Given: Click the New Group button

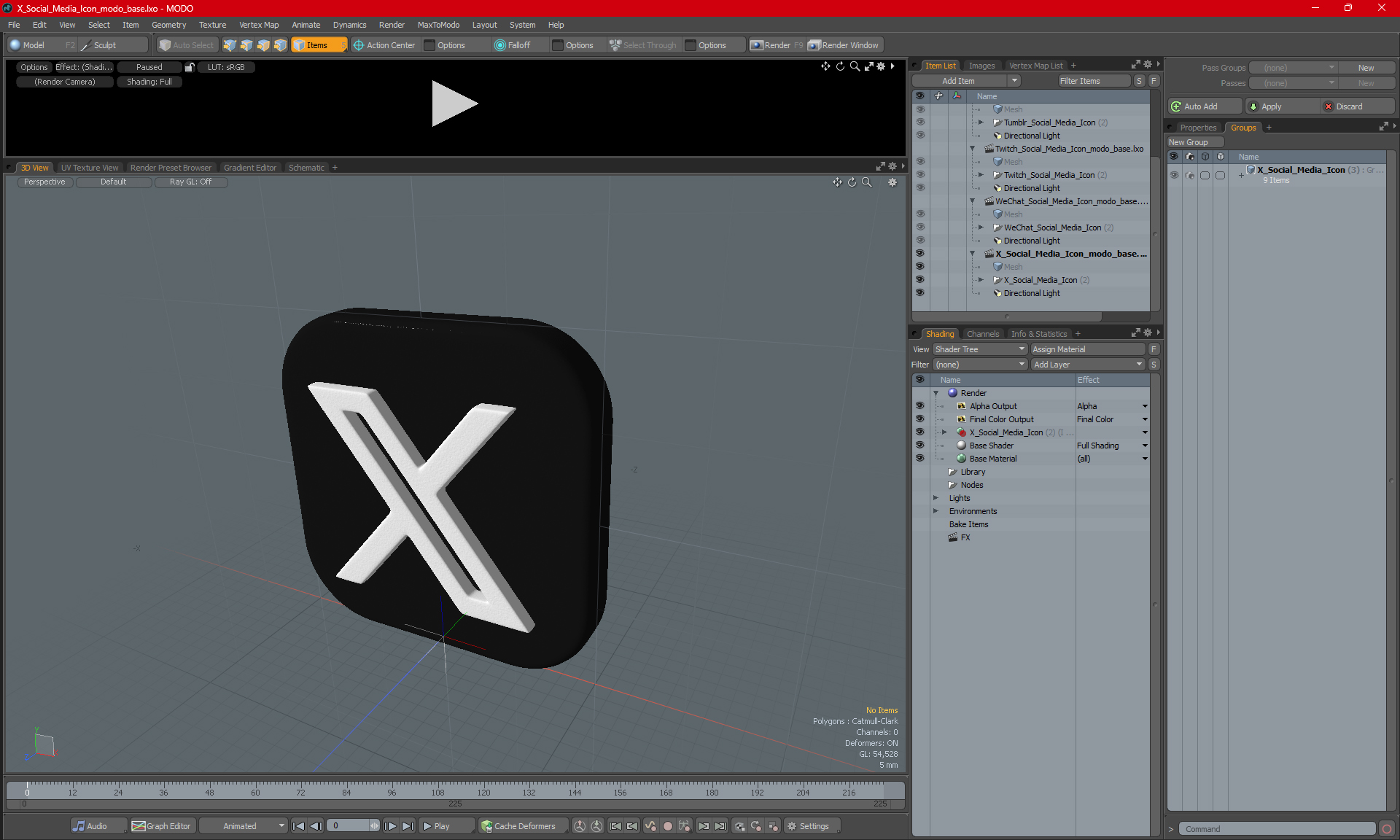Looking at the screenshot, I should click(x=1194, y=142).
